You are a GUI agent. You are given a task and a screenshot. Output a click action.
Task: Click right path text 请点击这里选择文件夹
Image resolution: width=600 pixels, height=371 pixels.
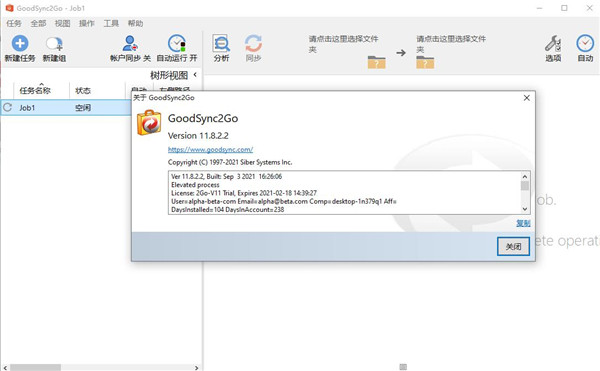(451, 44)
